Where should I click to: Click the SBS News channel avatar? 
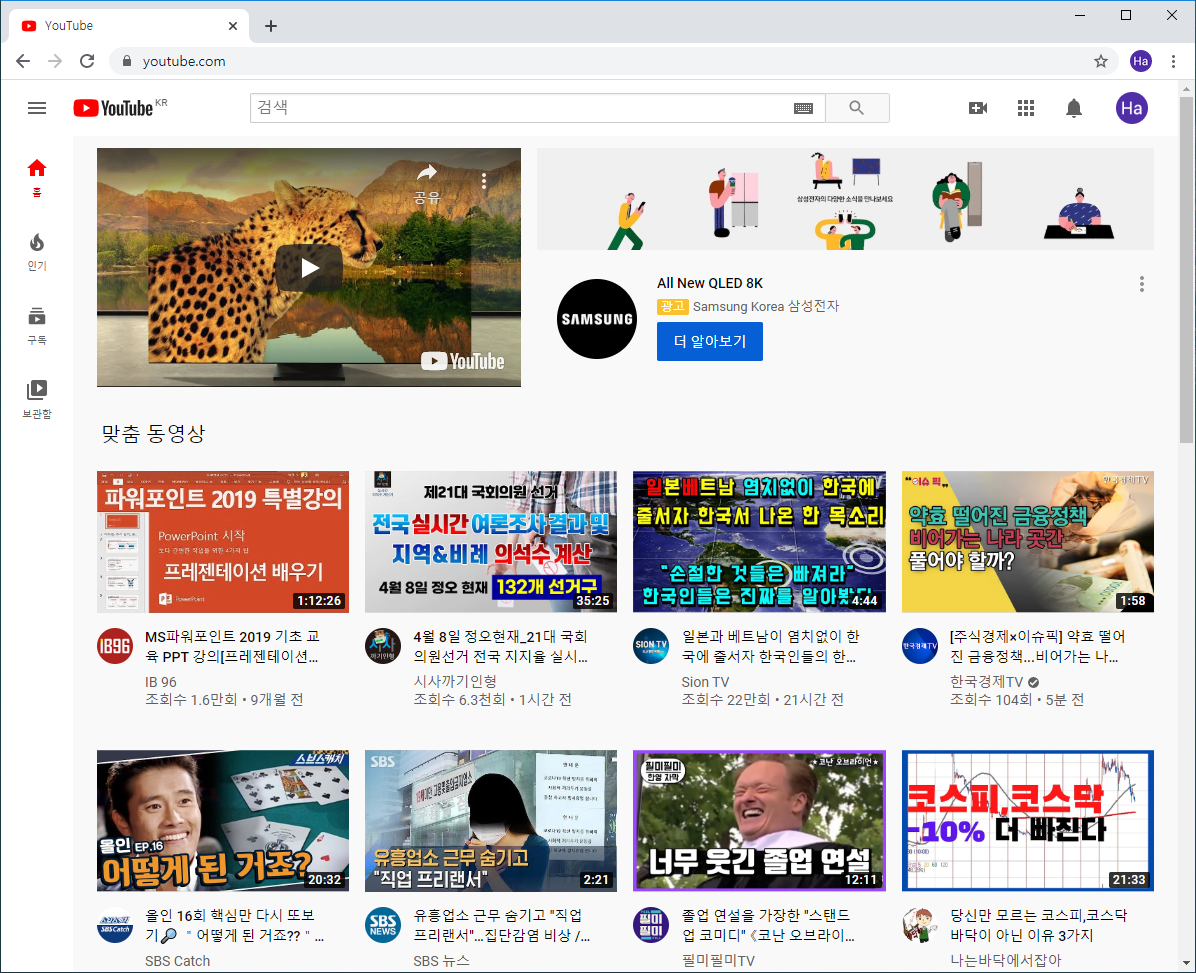coord(383,926)
